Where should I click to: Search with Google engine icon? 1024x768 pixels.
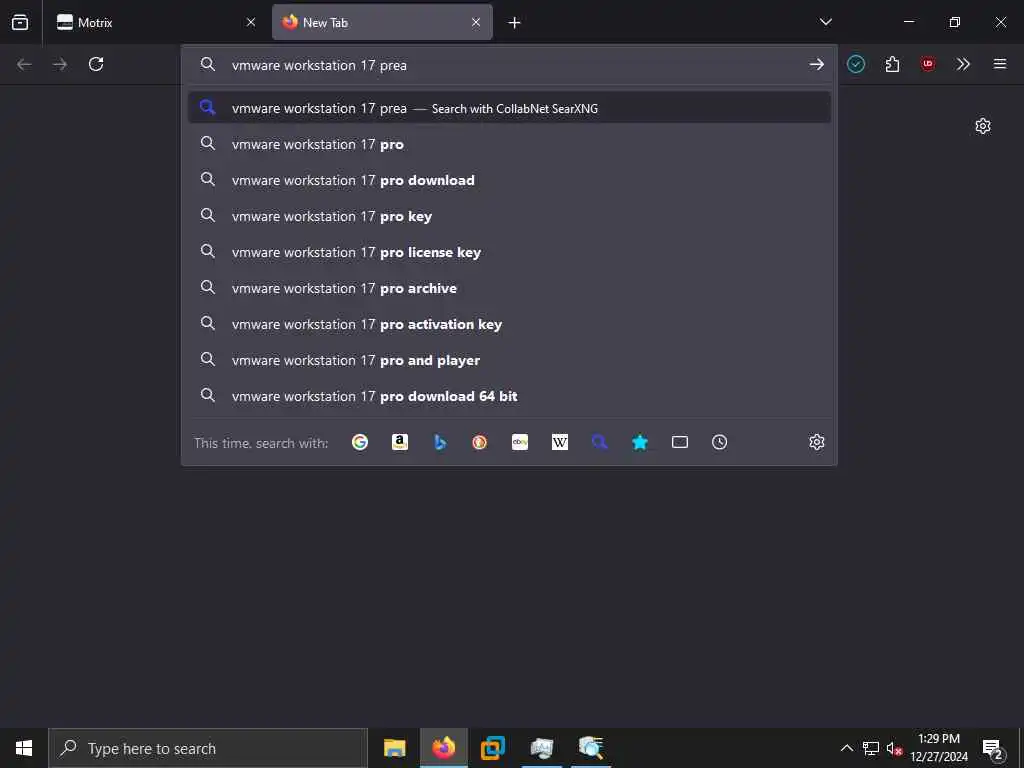(x=360, y=442)
